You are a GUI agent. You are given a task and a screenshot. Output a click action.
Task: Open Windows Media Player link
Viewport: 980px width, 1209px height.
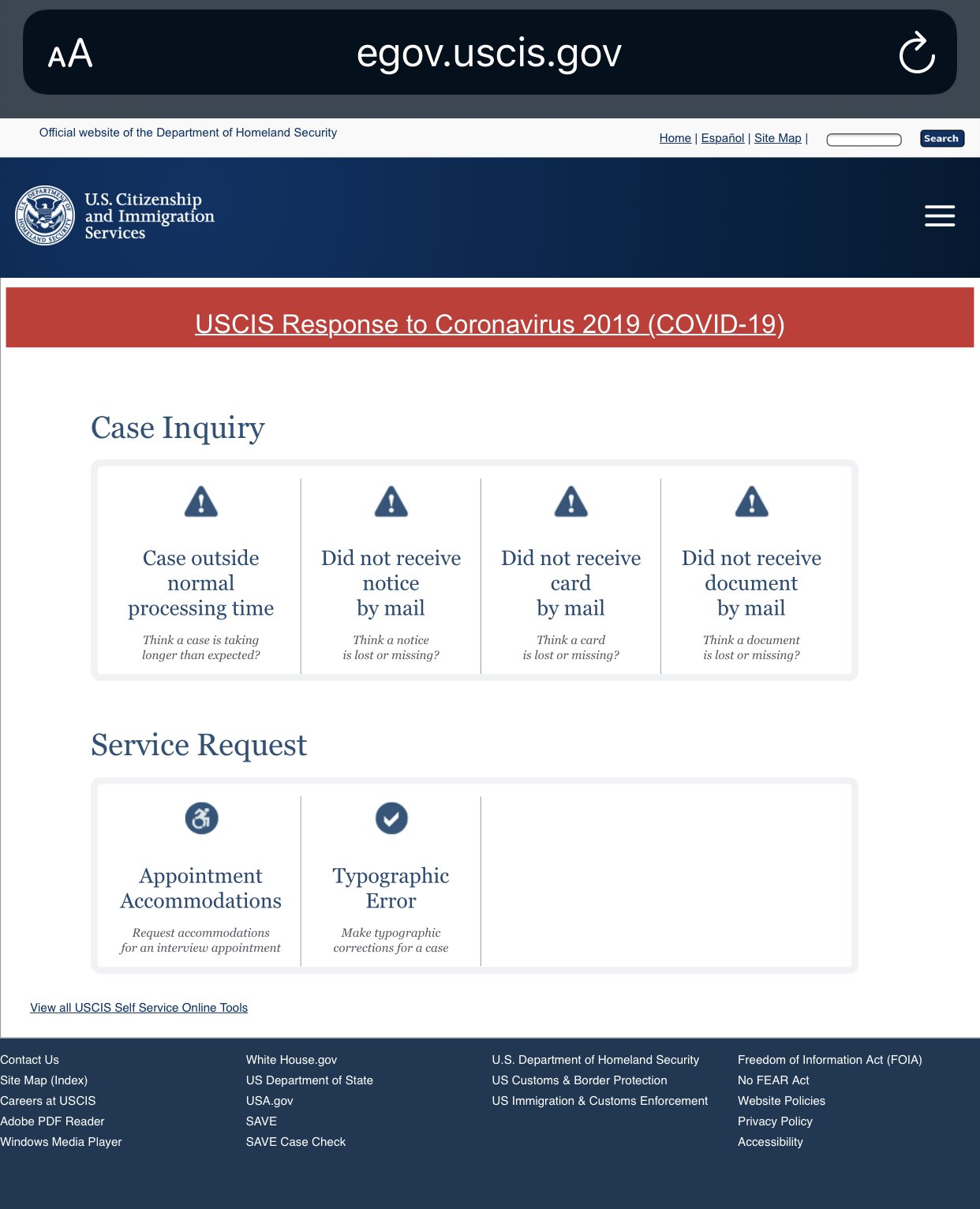(61, 1142)
